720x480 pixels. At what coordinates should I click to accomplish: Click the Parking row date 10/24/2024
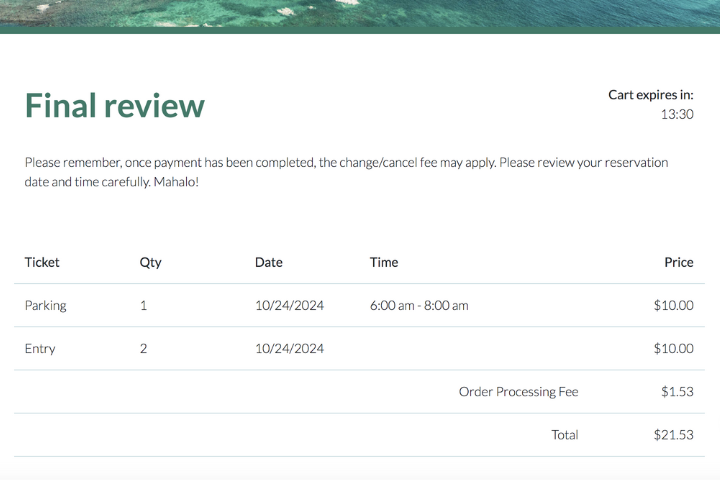pos(289,305)
